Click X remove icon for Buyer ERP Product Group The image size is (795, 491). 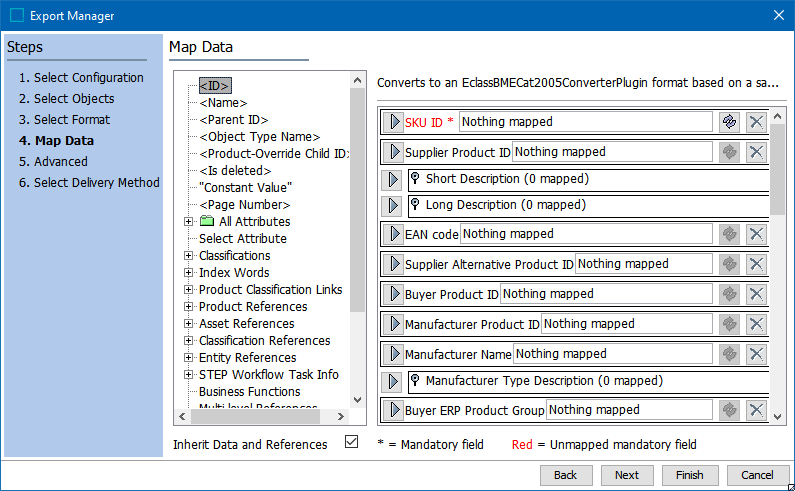click(x=756, y=410)
